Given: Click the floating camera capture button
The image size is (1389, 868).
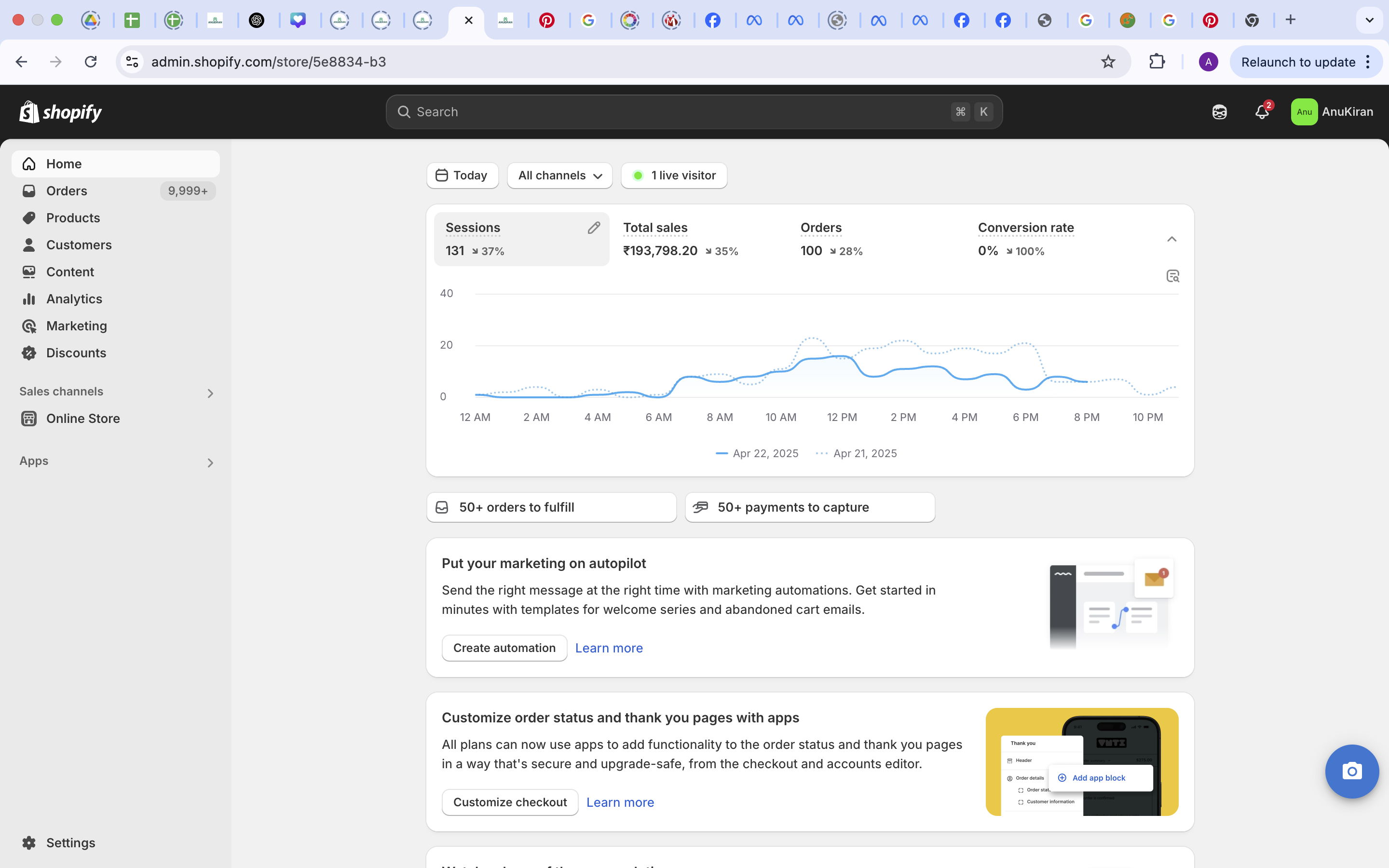Looking at the screenshot, I should (1352, 772).
